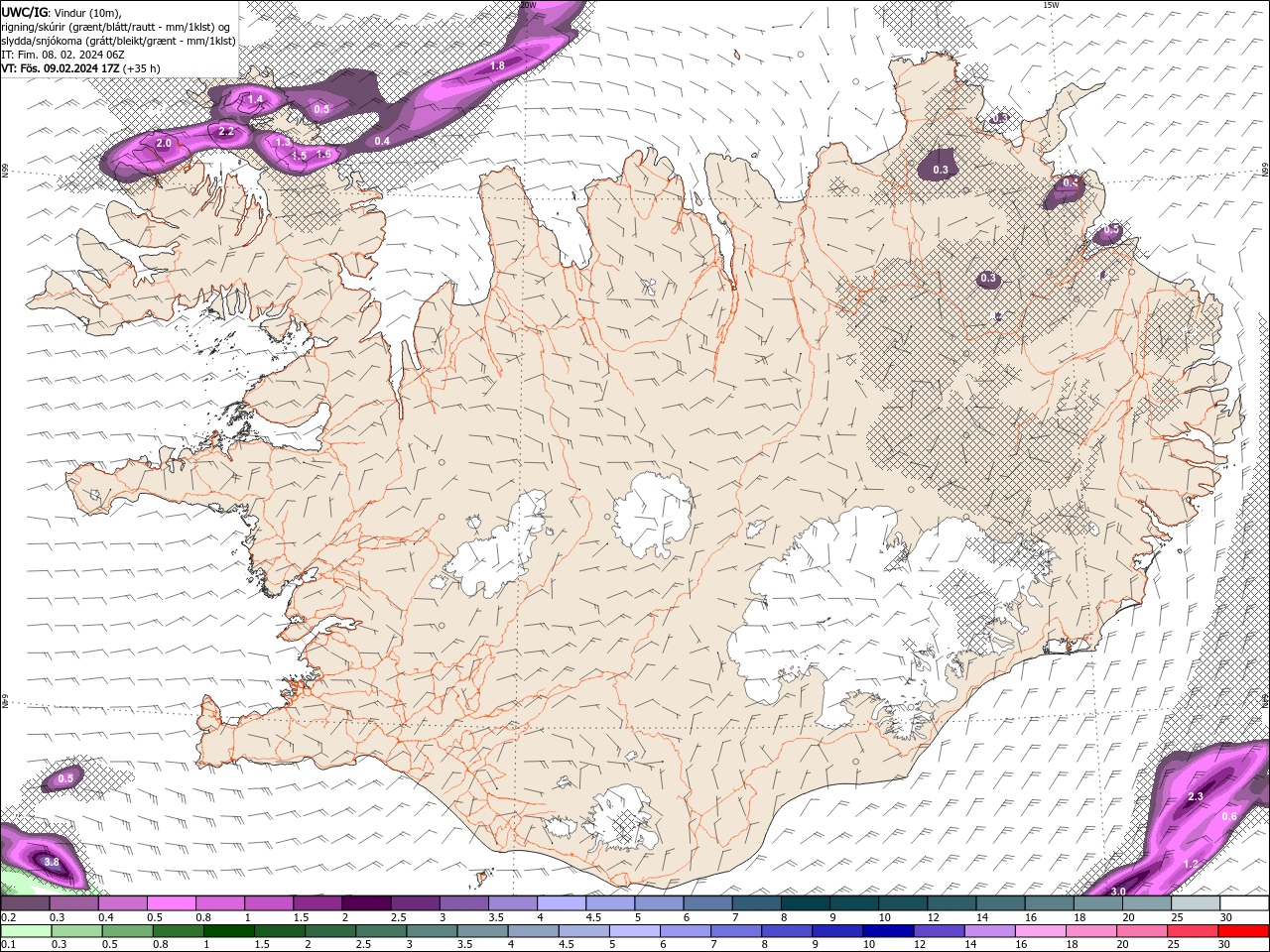Viewport: 1270px width, 952px height.
Task: Select the 'rigning/skúrir' legend description line
Action: click(x=116, y=27)
